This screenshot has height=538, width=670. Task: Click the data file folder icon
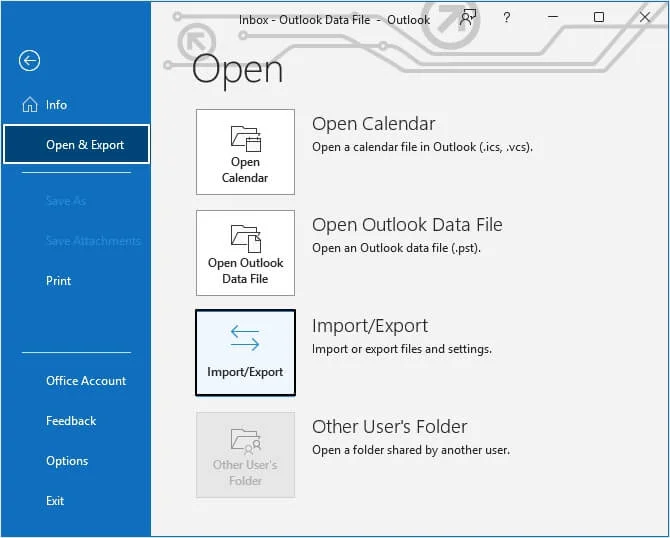(246, 238)
